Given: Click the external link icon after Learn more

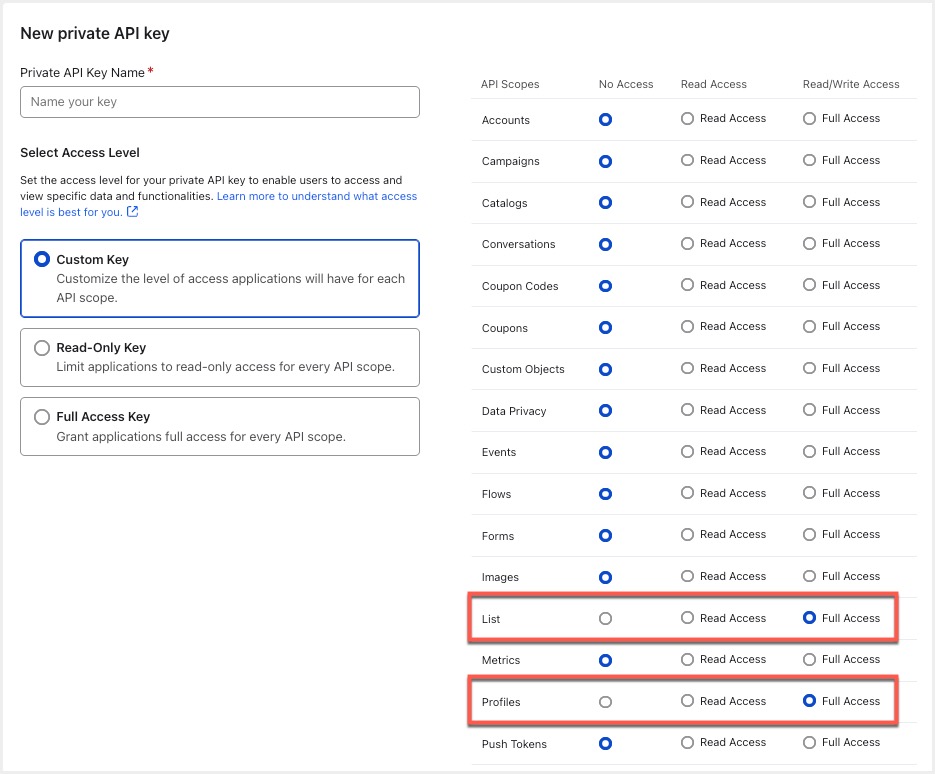Looking at the screenshot, I should click(133, 212).
